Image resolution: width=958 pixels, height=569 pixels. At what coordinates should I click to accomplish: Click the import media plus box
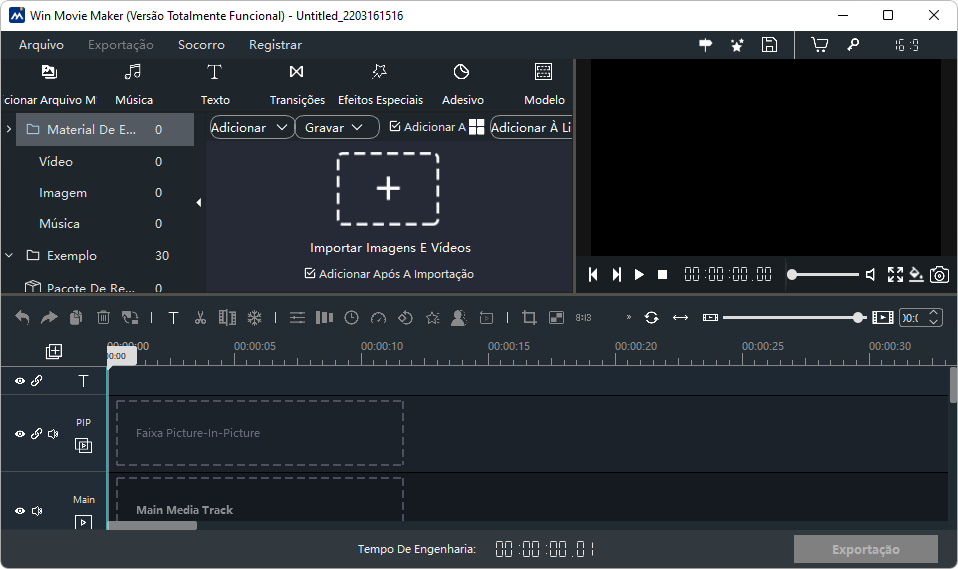coord(388,189)
